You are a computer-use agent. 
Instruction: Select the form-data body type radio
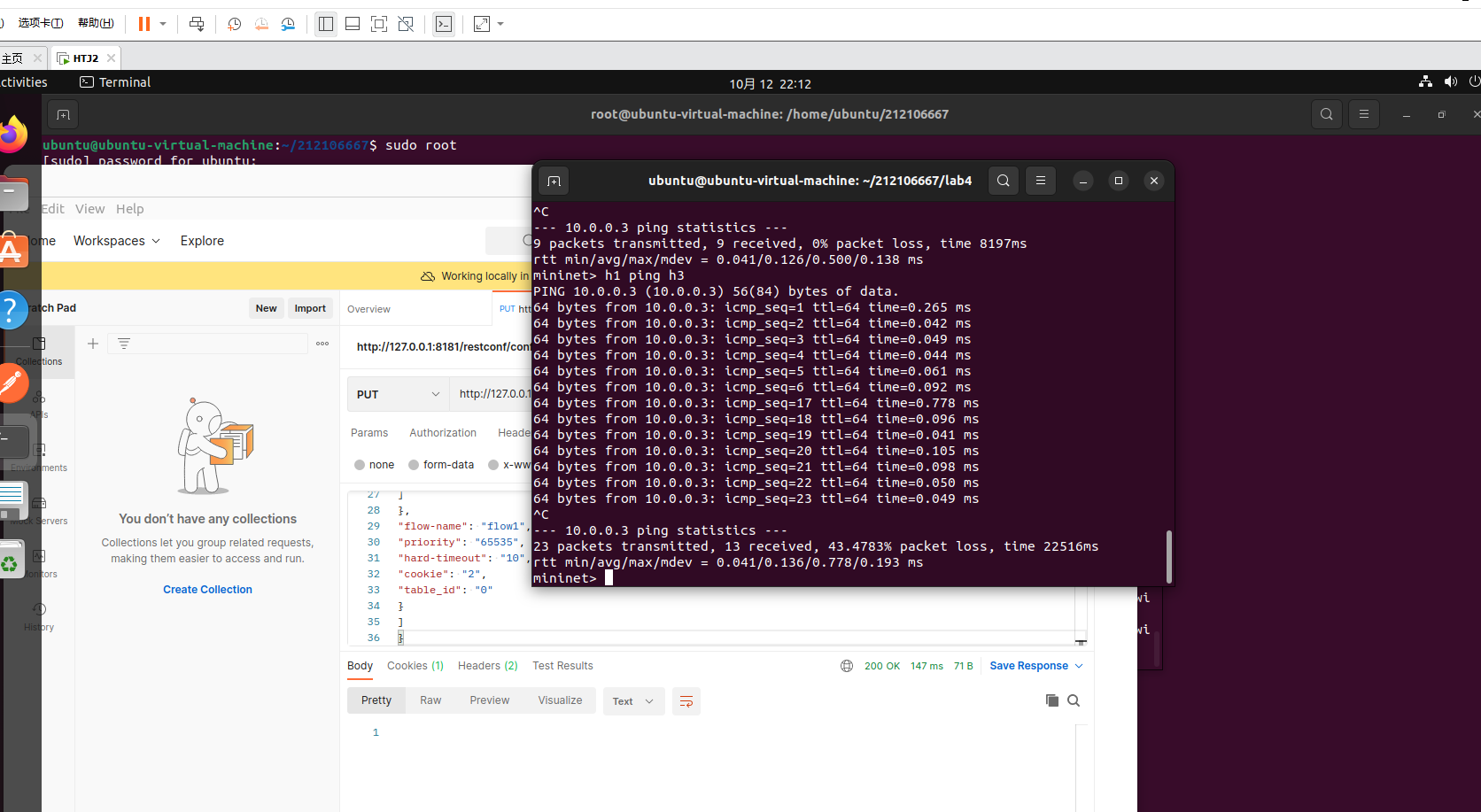coord(414,465)
